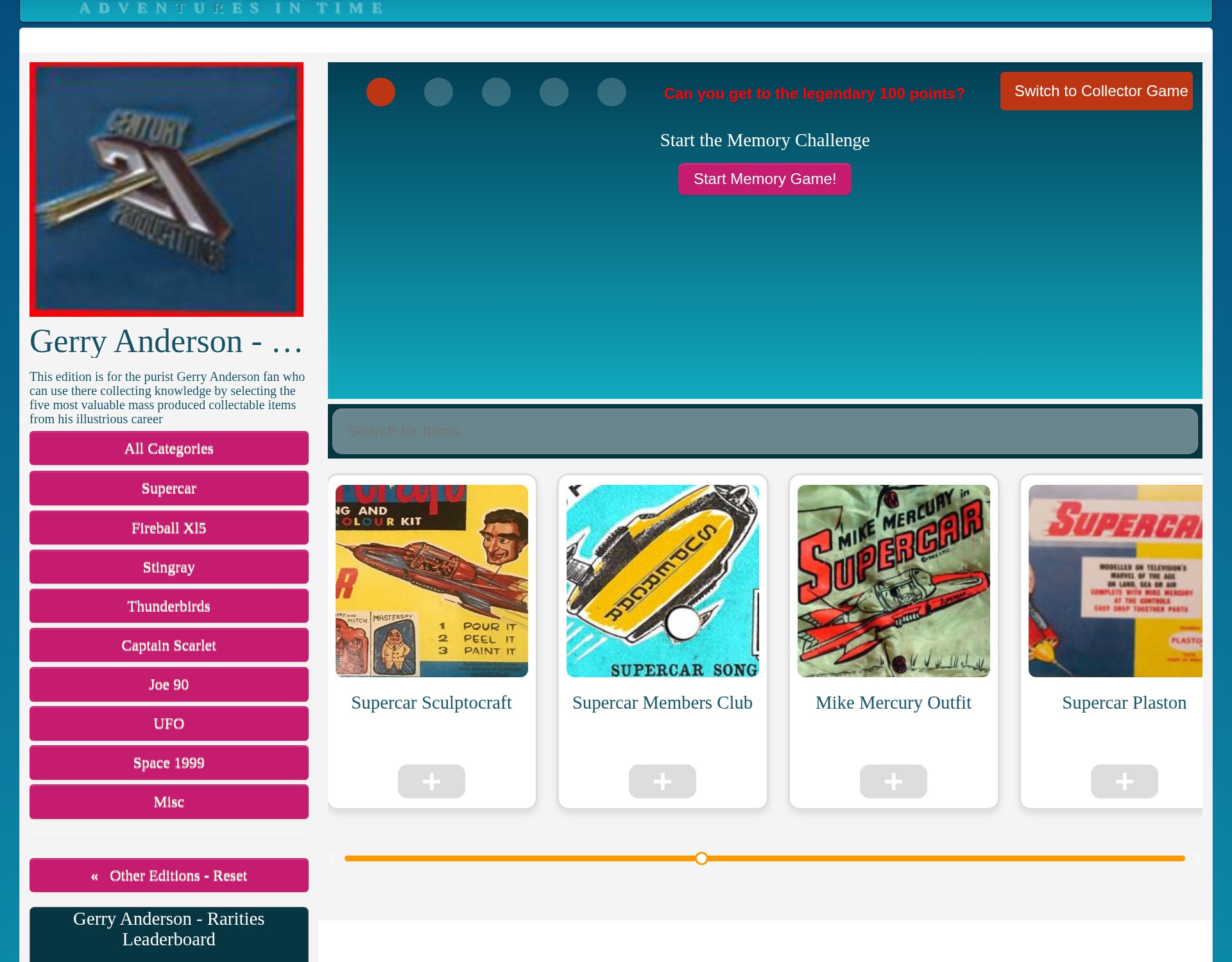The image size is (1232, 962).
Task: Click the Supercar Members Club title
Action: click(x=662, y=702)
